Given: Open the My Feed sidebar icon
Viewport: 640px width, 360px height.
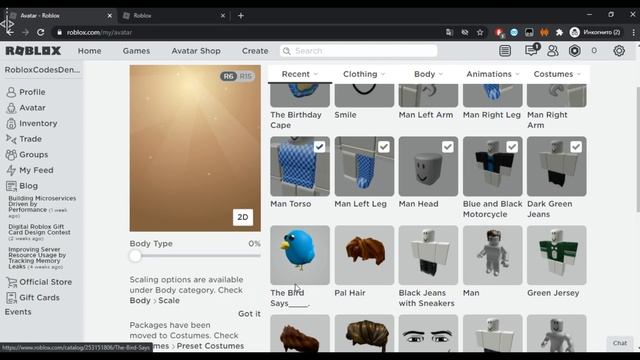Looking at the screenshot, I should pos(11,170).
